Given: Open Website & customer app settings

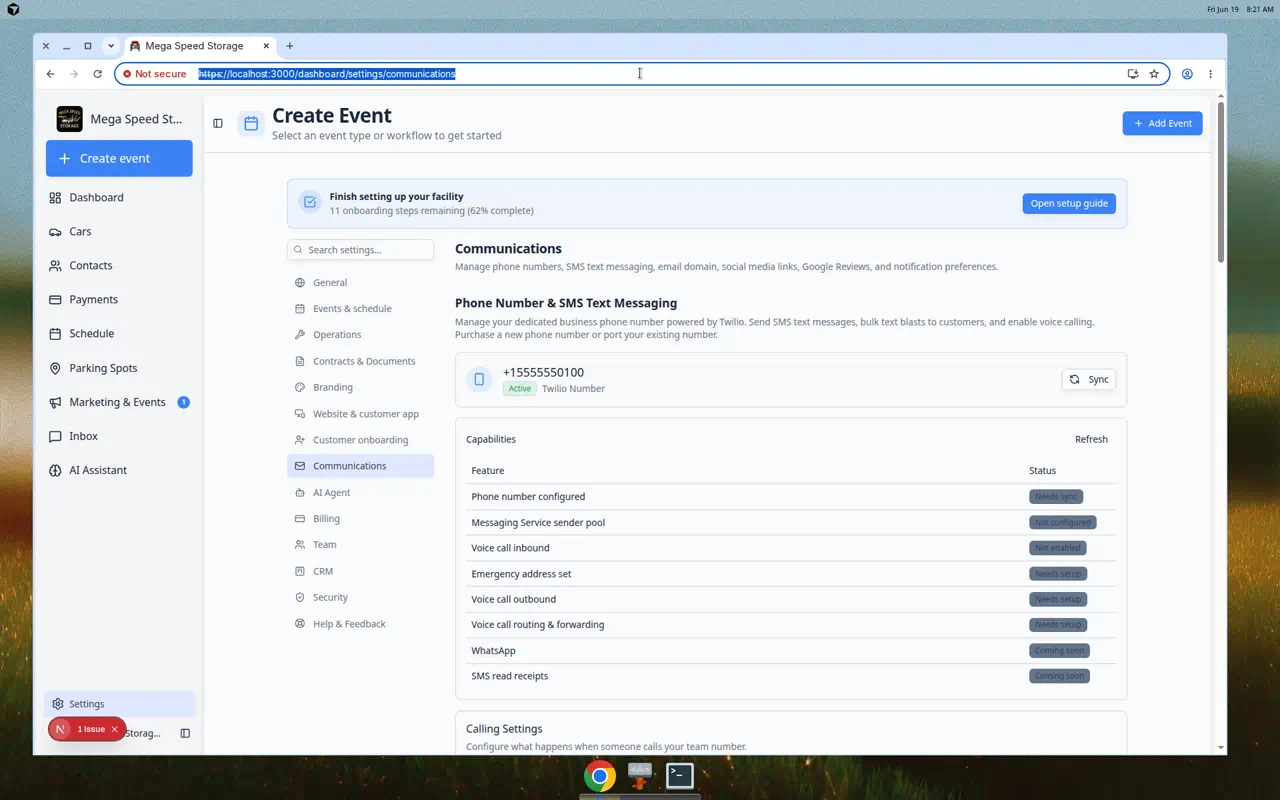Looking at the screenshot, I should click(360, 414).
